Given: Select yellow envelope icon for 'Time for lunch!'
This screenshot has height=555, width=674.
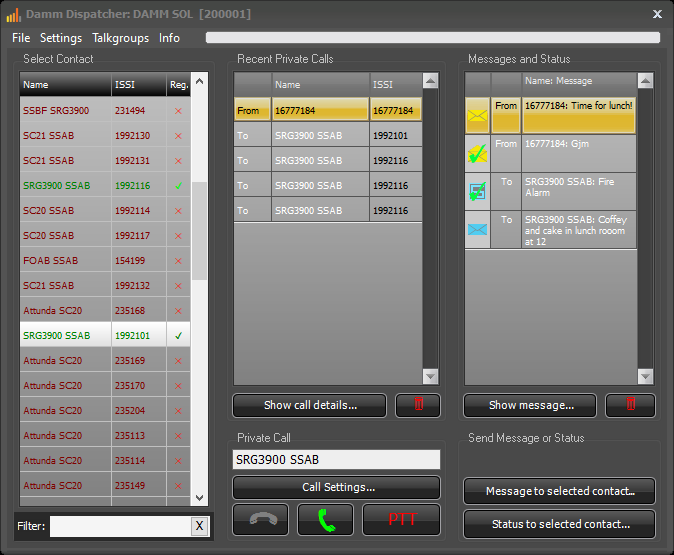Looking at the screenshot, I should (478, 116).
